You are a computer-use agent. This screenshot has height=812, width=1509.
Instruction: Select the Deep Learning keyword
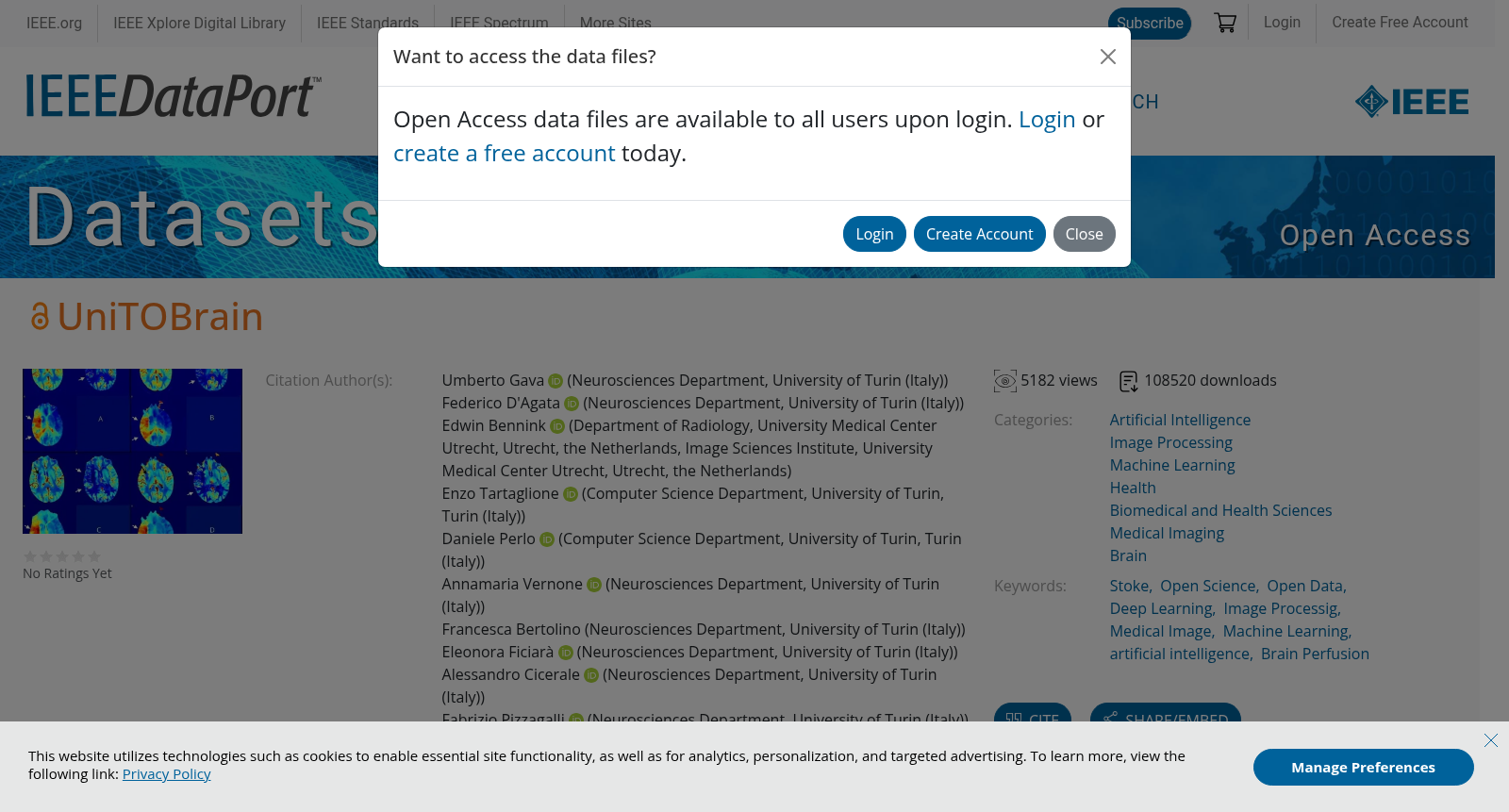pos(1162,609)
